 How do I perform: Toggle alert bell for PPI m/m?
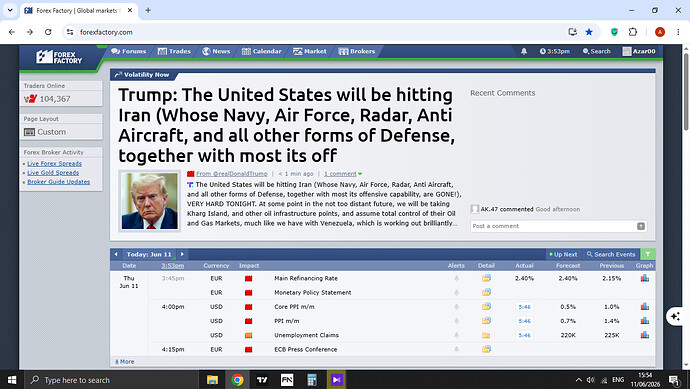456,321
